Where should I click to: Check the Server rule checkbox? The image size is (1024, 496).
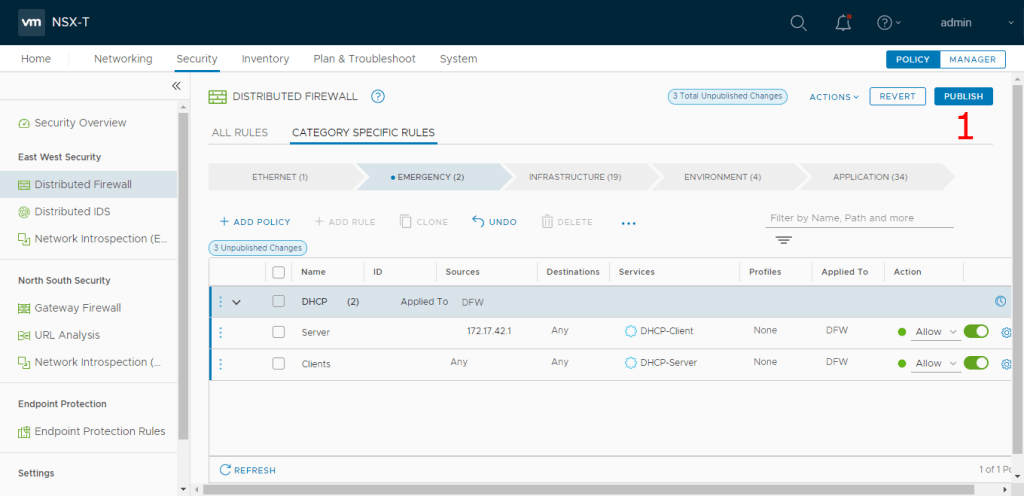(x=279, y=332)
